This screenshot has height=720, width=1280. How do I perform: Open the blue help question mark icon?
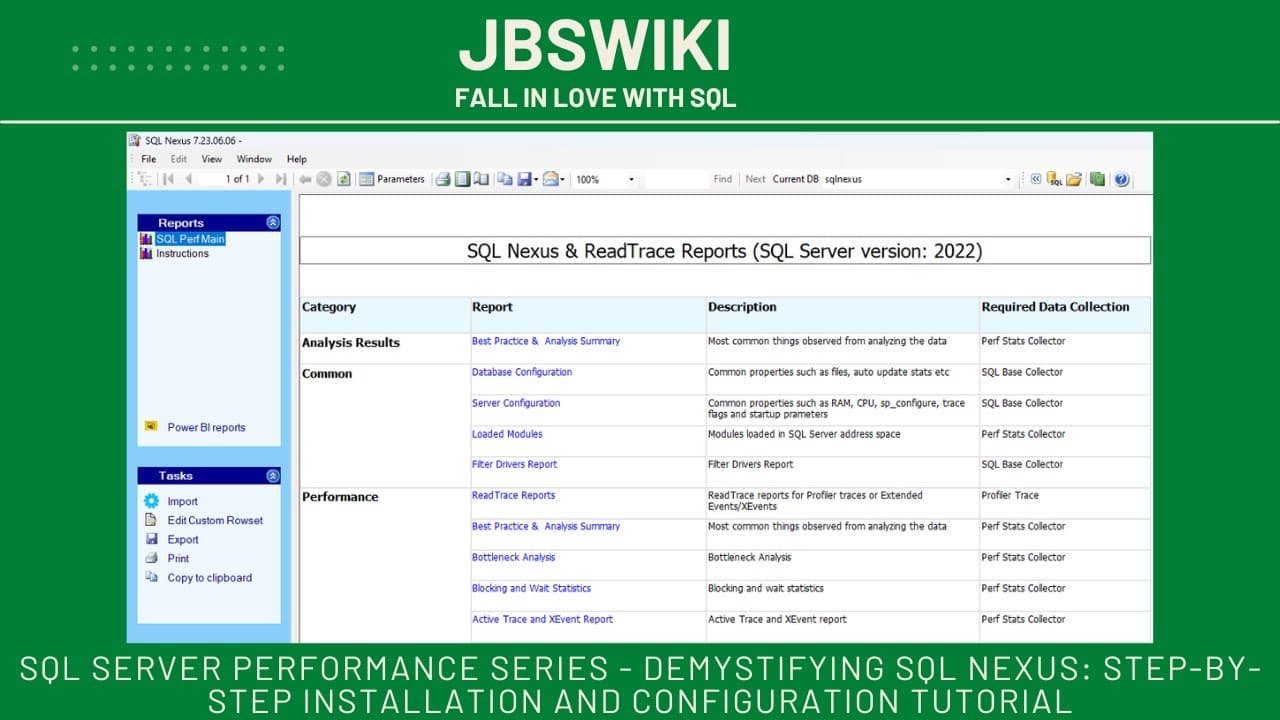pyautogui.click(x=1121, y=179)
